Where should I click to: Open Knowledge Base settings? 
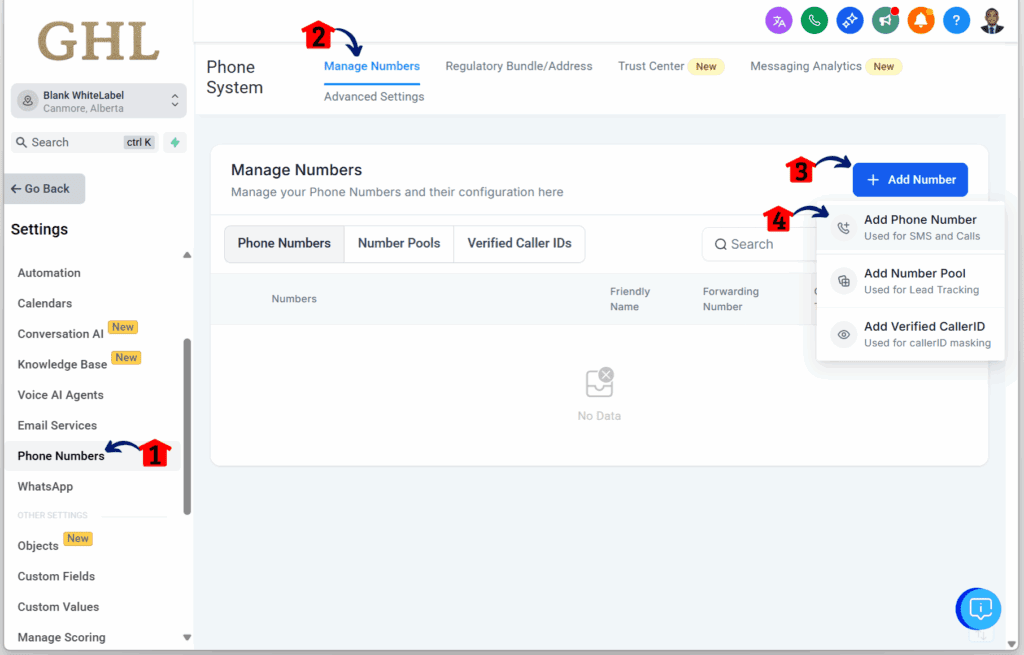62,364
